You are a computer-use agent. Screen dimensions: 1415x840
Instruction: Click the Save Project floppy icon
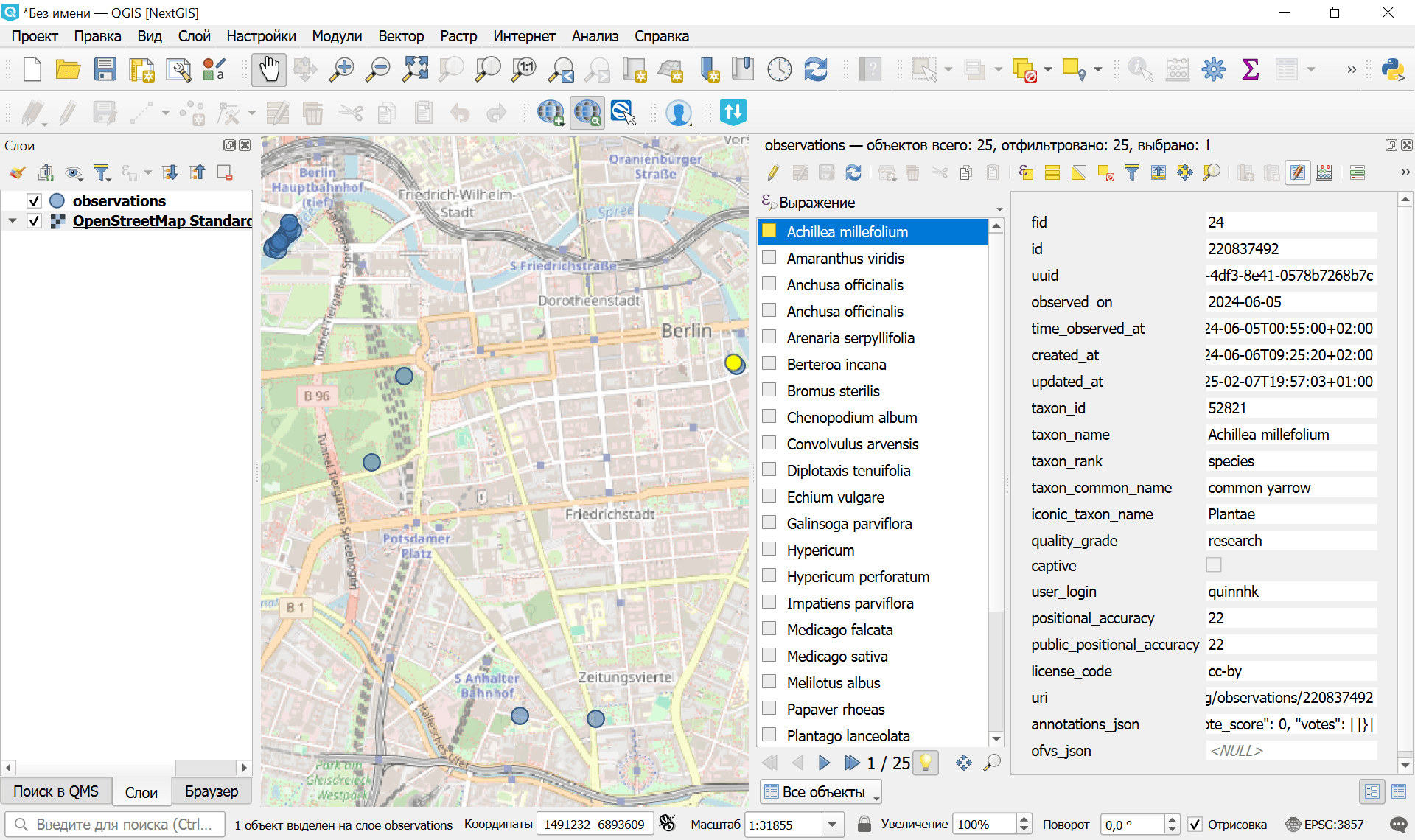(105, 70)
